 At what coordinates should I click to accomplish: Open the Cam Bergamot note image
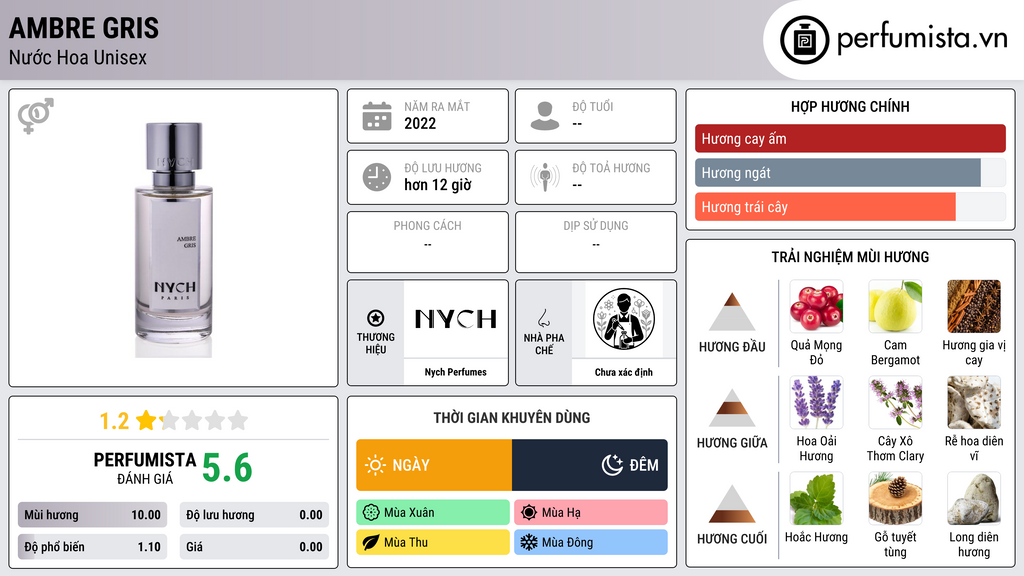895,306
